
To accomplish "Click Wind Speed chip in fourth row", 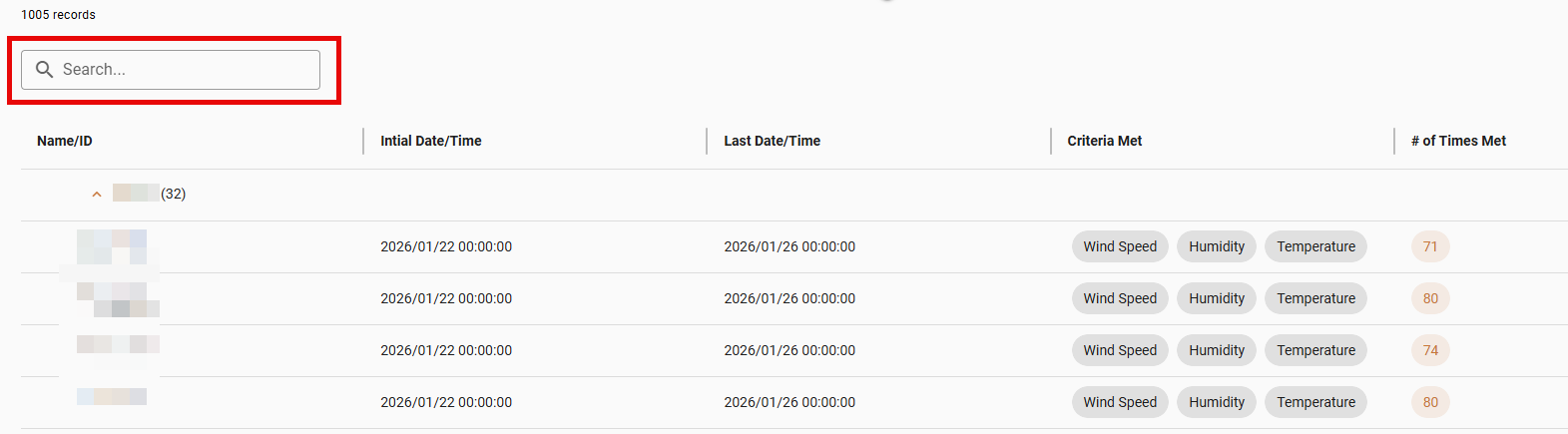I will point(1120,402).
